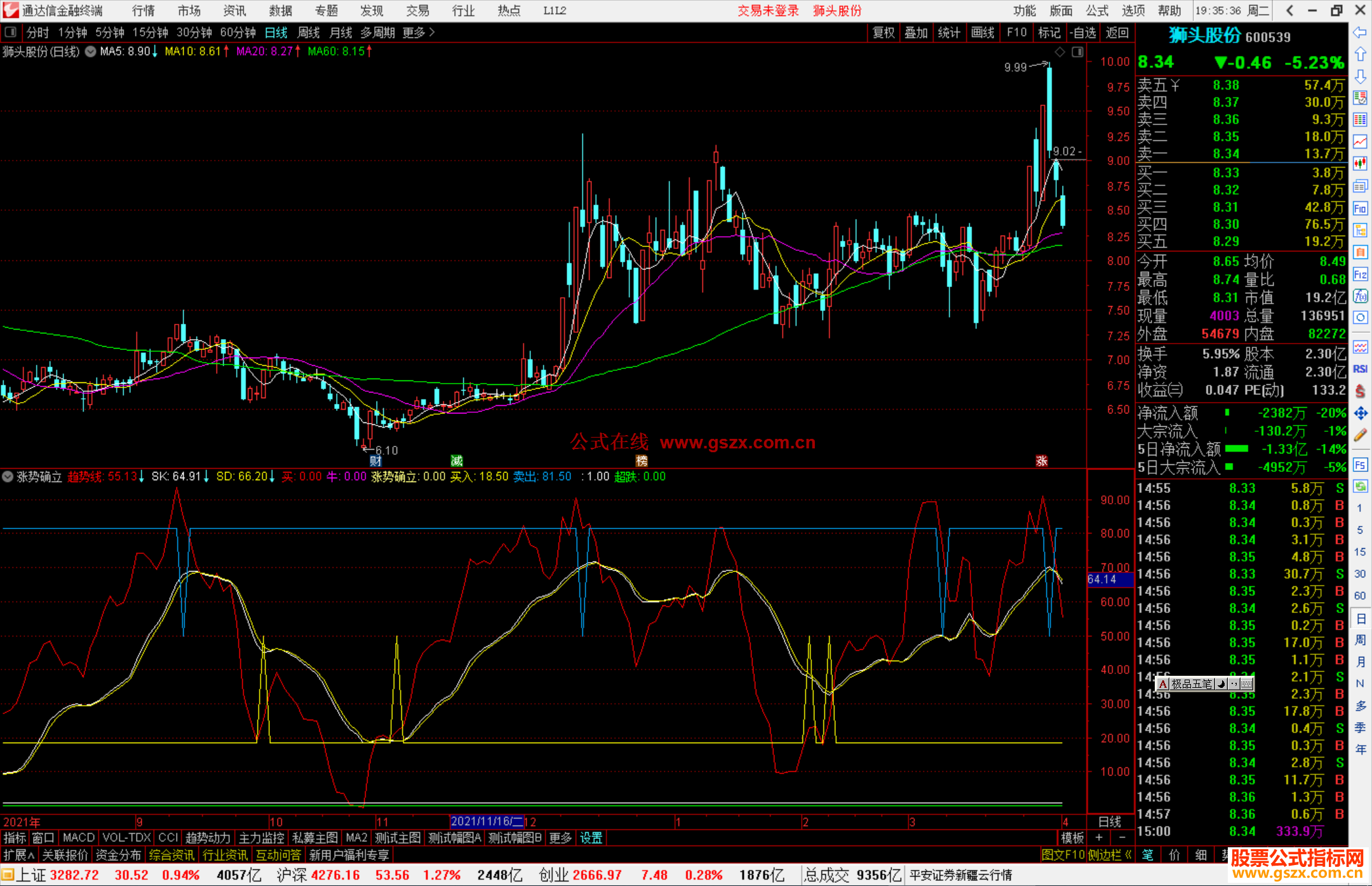Switch to candlestick chart icon in sidebar
Screen dimensions: 1372x886
coord(1360,164)
